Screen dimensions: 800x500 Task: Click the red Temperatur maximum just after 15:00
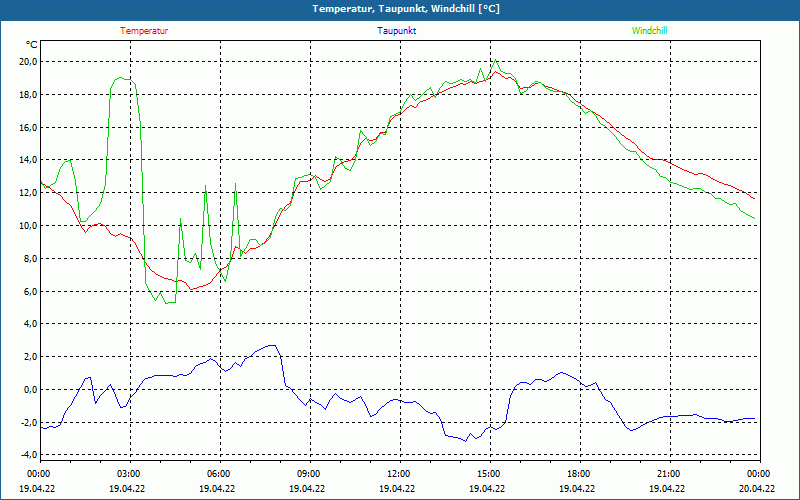495,71
